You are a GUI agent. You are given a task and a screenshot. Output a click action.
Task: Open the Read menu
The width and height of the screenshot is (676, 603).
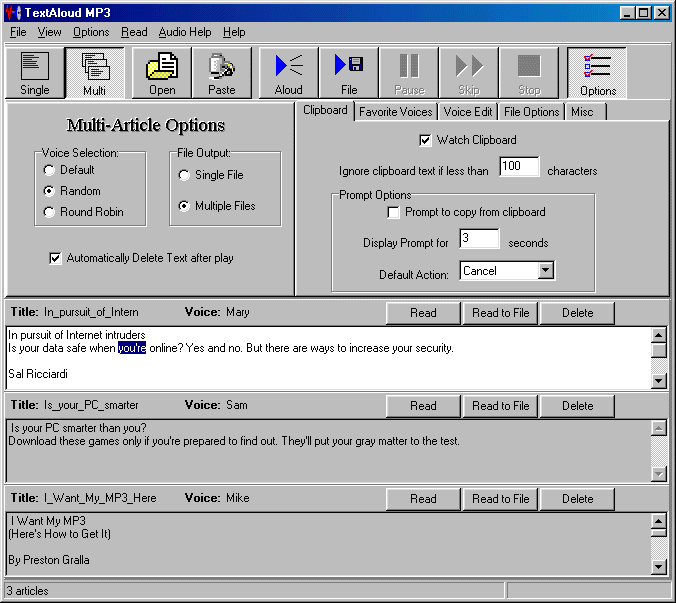point(134,32)
